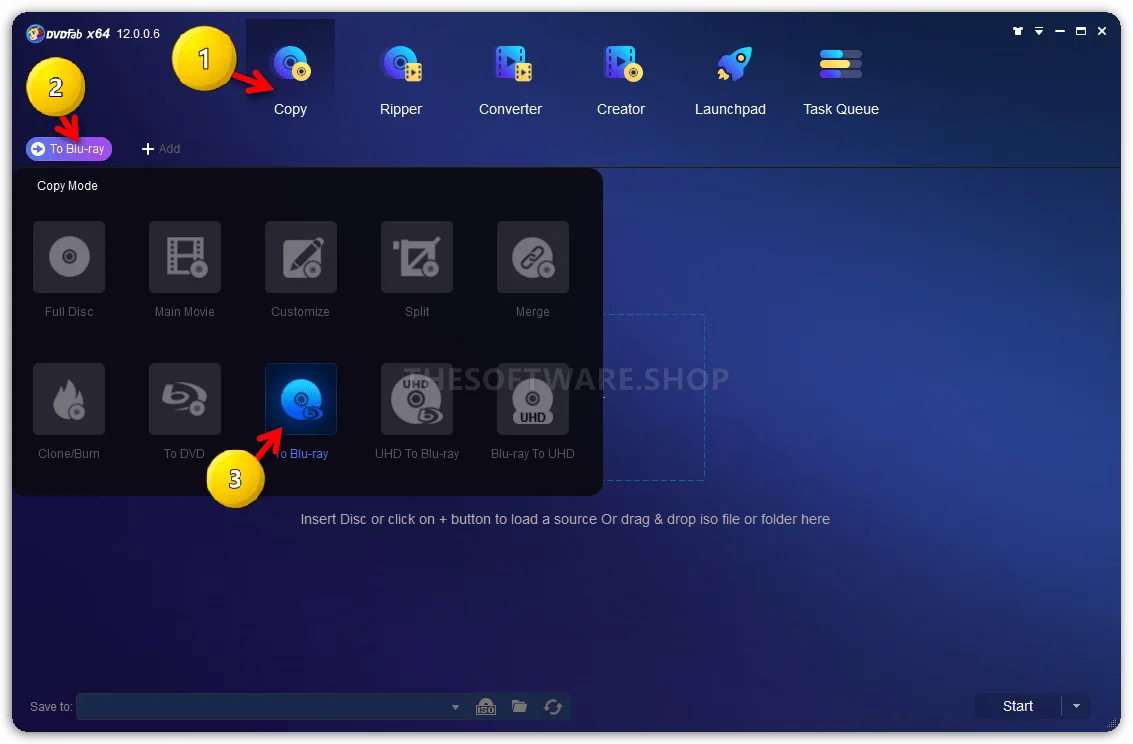
Task: Browse for output folder icon
Action: pos(520,706)
